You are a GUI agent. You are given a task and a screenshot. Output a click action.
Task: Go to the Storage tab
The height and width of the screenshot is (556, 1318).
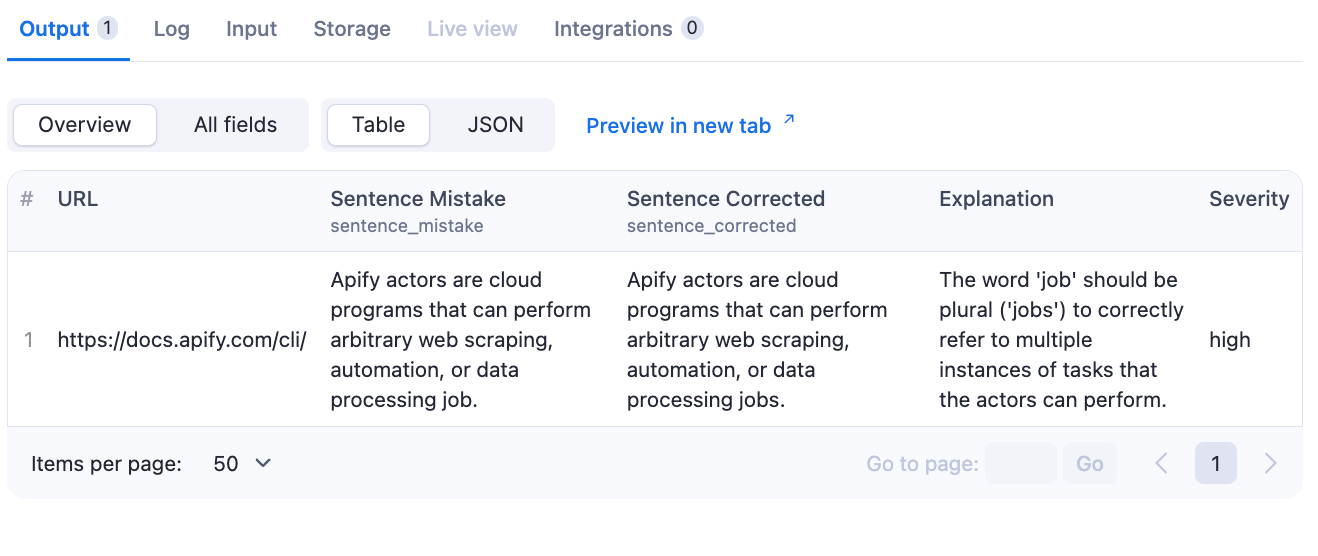coord(352,29)
